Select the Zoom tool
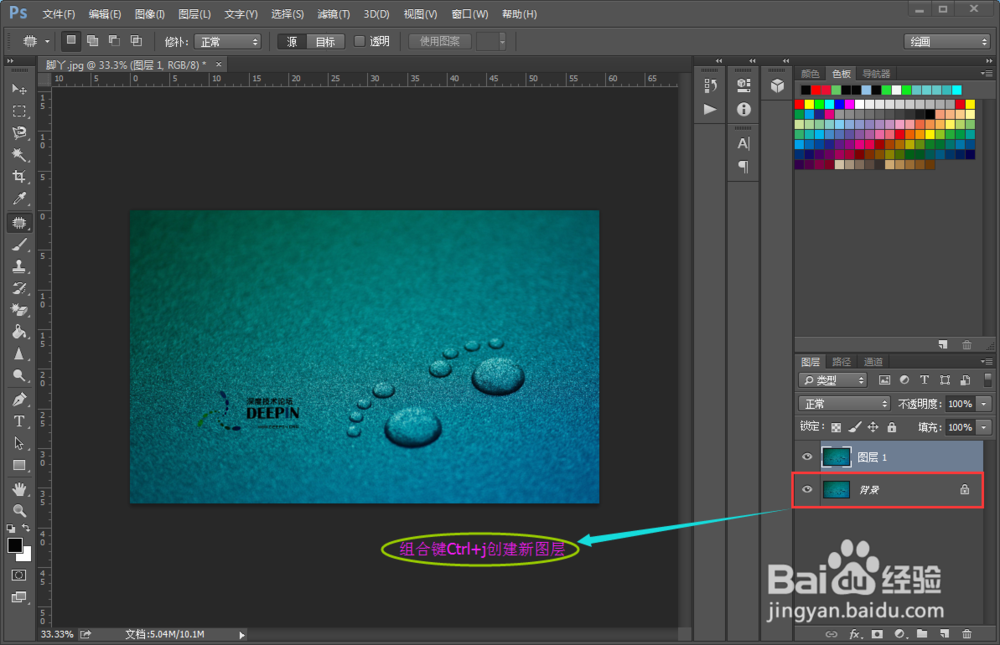This screenshot has height=645, width=1000. pos(19,510)
